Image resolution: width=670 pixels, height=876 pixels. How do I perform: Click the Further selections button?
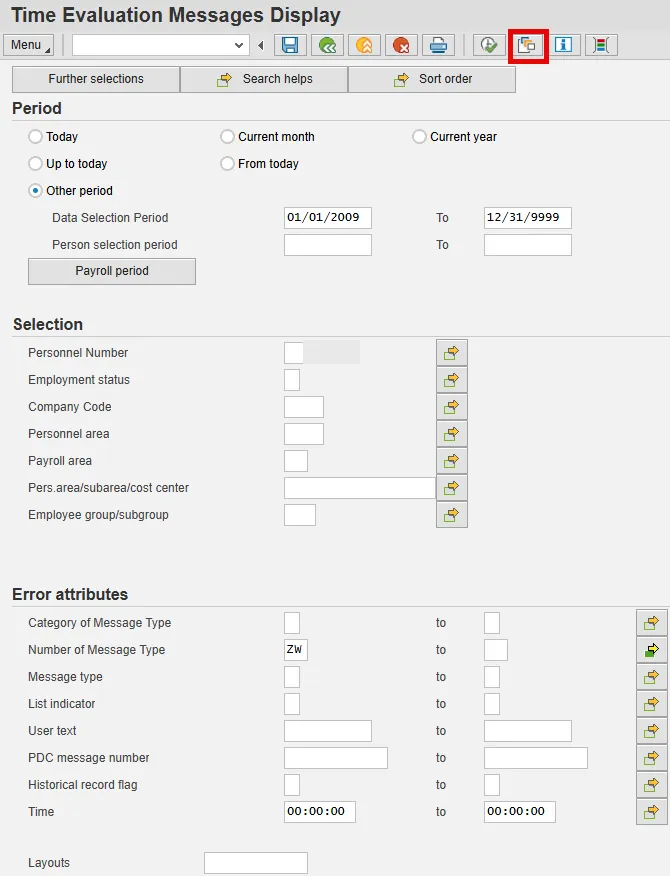point(96,79)
